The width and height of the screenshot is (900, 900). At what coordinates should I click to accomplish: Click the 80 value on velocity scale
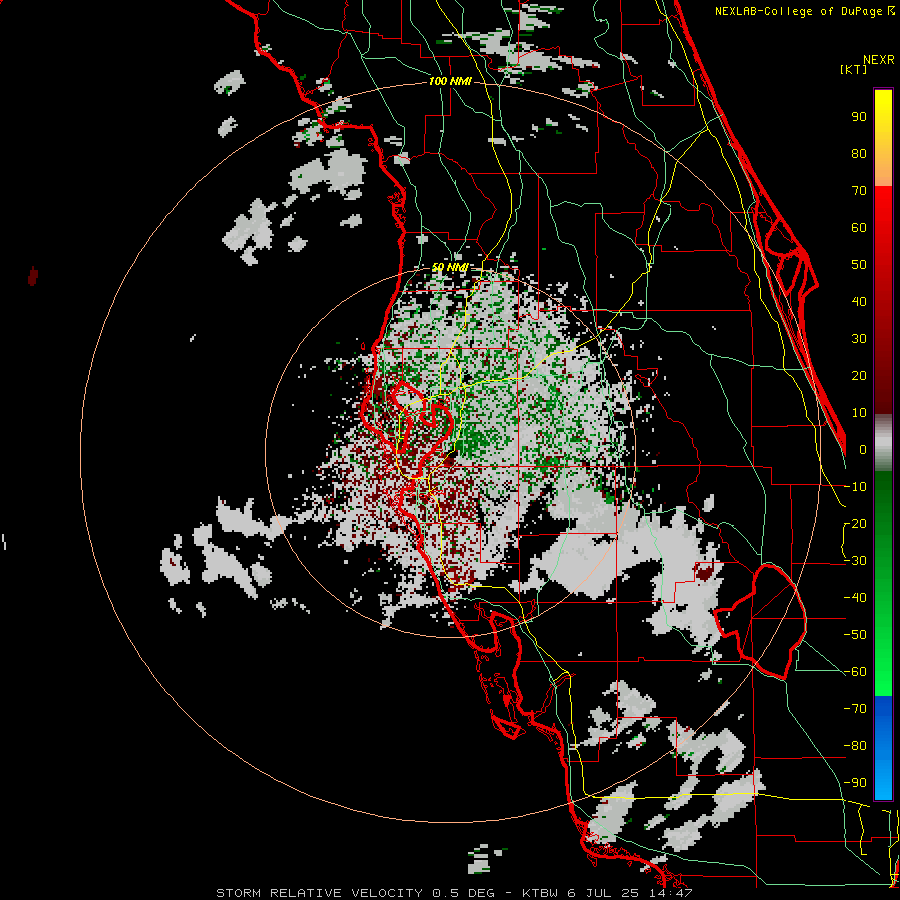(859, 154)
